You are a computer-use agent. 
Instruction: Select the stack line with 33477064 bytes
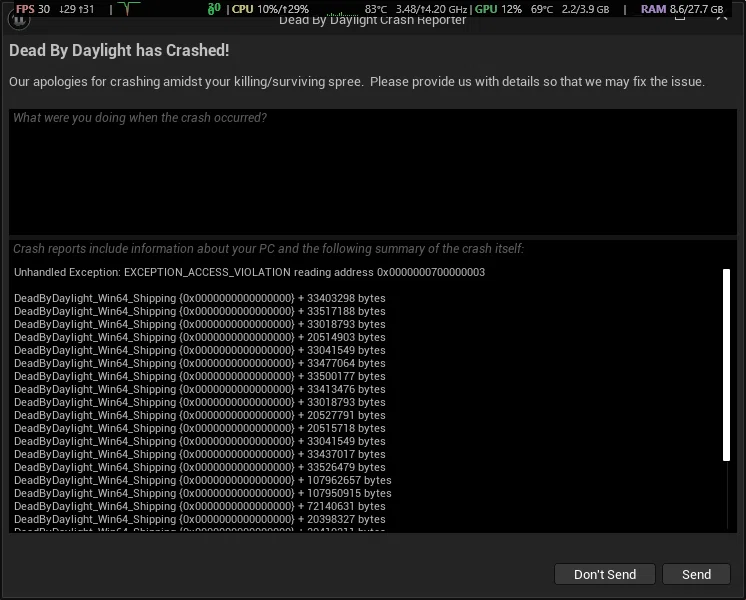[199, 363]
